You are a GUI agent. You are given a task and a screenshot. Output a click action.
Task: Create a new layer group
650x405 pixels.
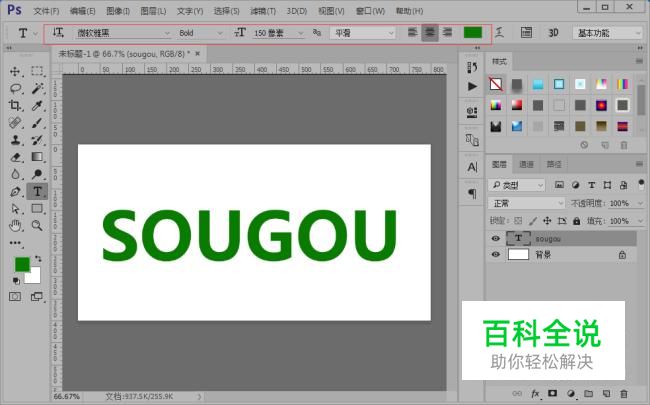589,393
